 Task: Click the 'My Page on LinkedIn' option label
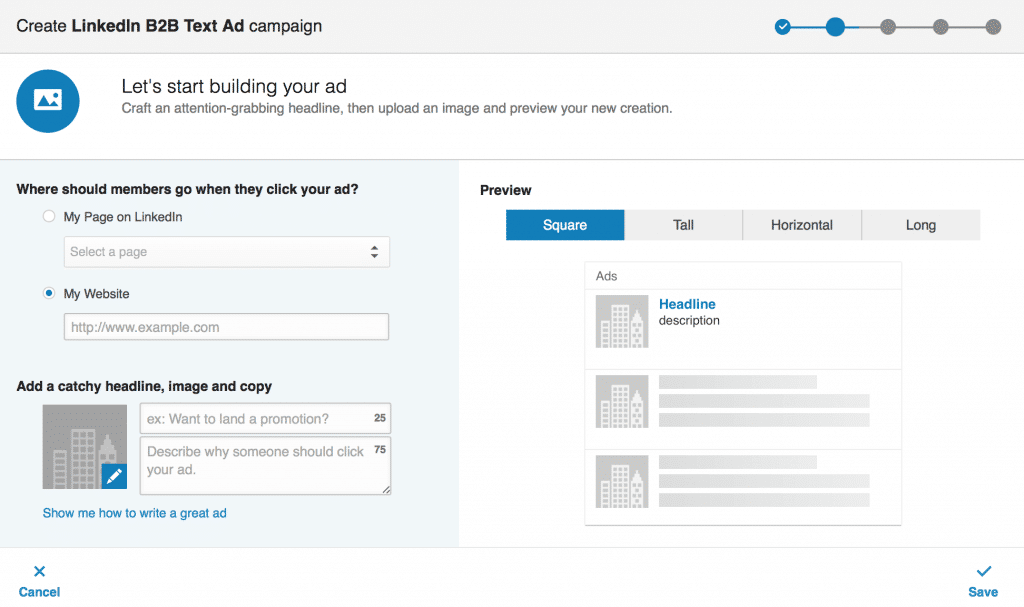click(123, 217)
